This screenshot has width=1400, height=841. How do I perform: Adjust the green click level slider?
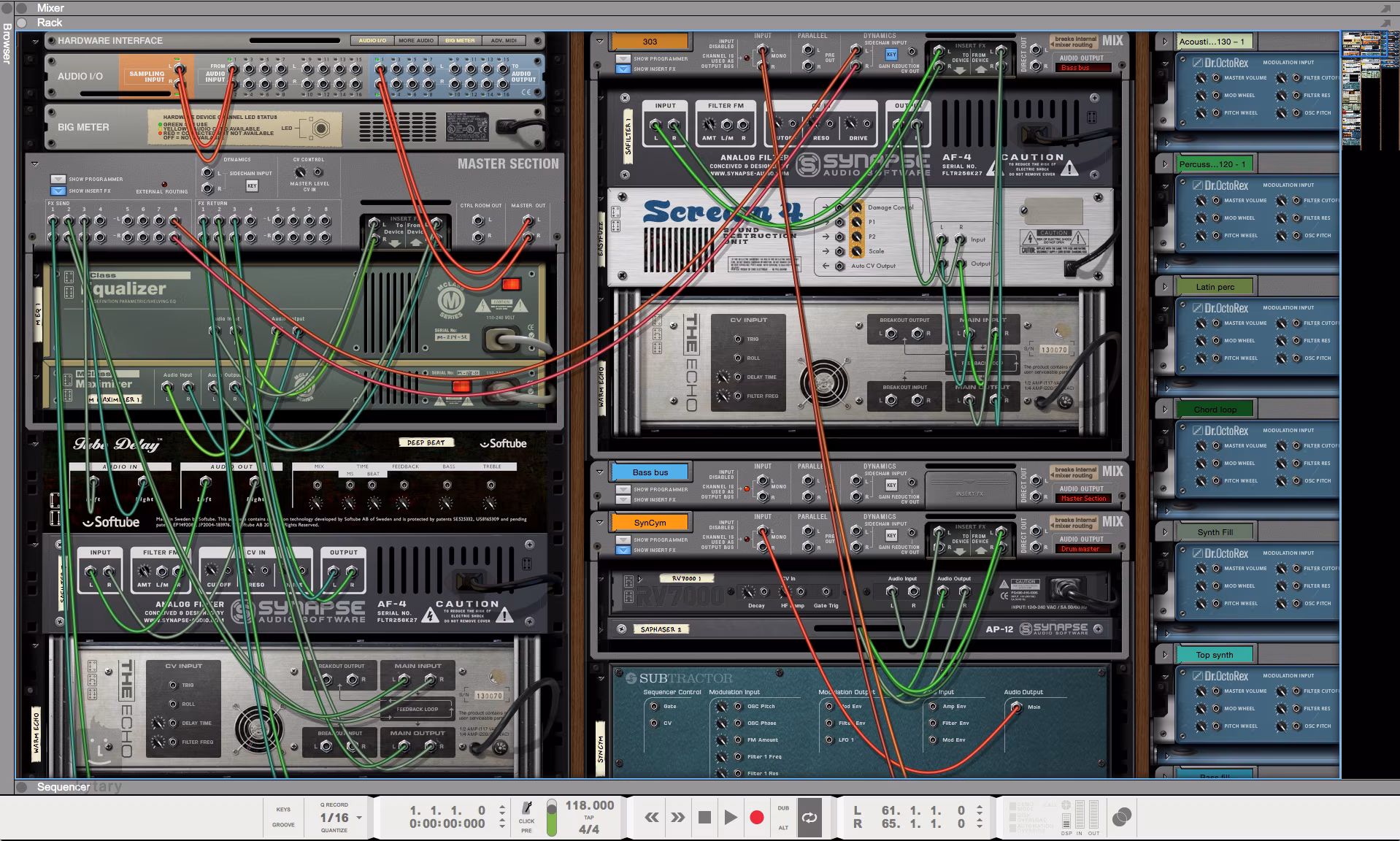552,818
